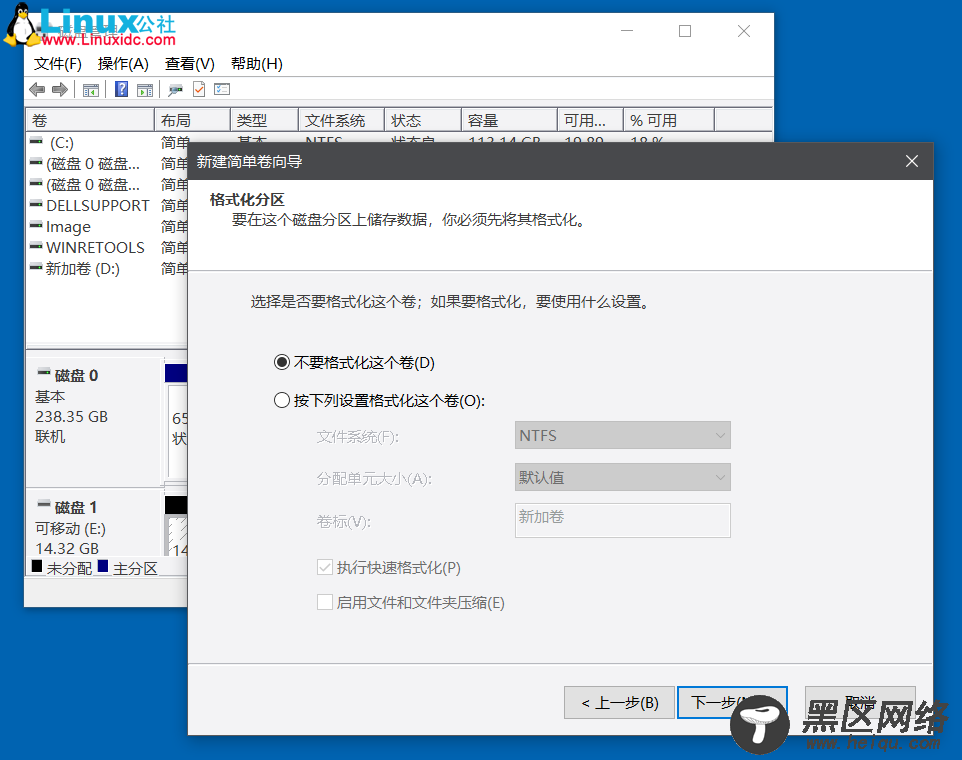Click the drive icon beside 新加卷 (D:)
This screenshot has width=962, height=760.
[36, 267]
